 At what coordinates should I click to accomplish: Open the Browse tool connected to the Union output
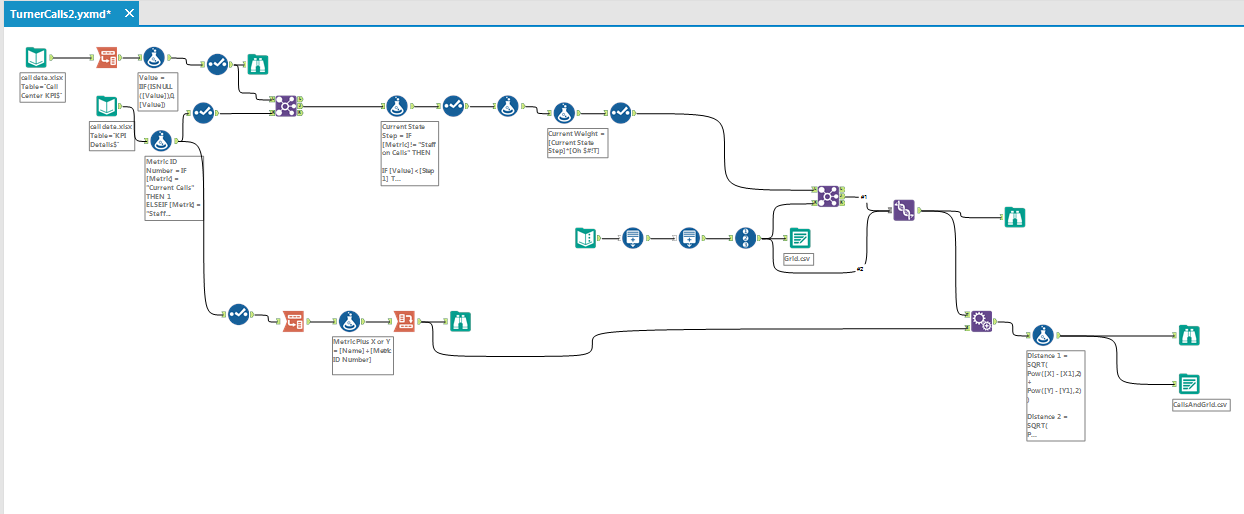pos(1015,216)
